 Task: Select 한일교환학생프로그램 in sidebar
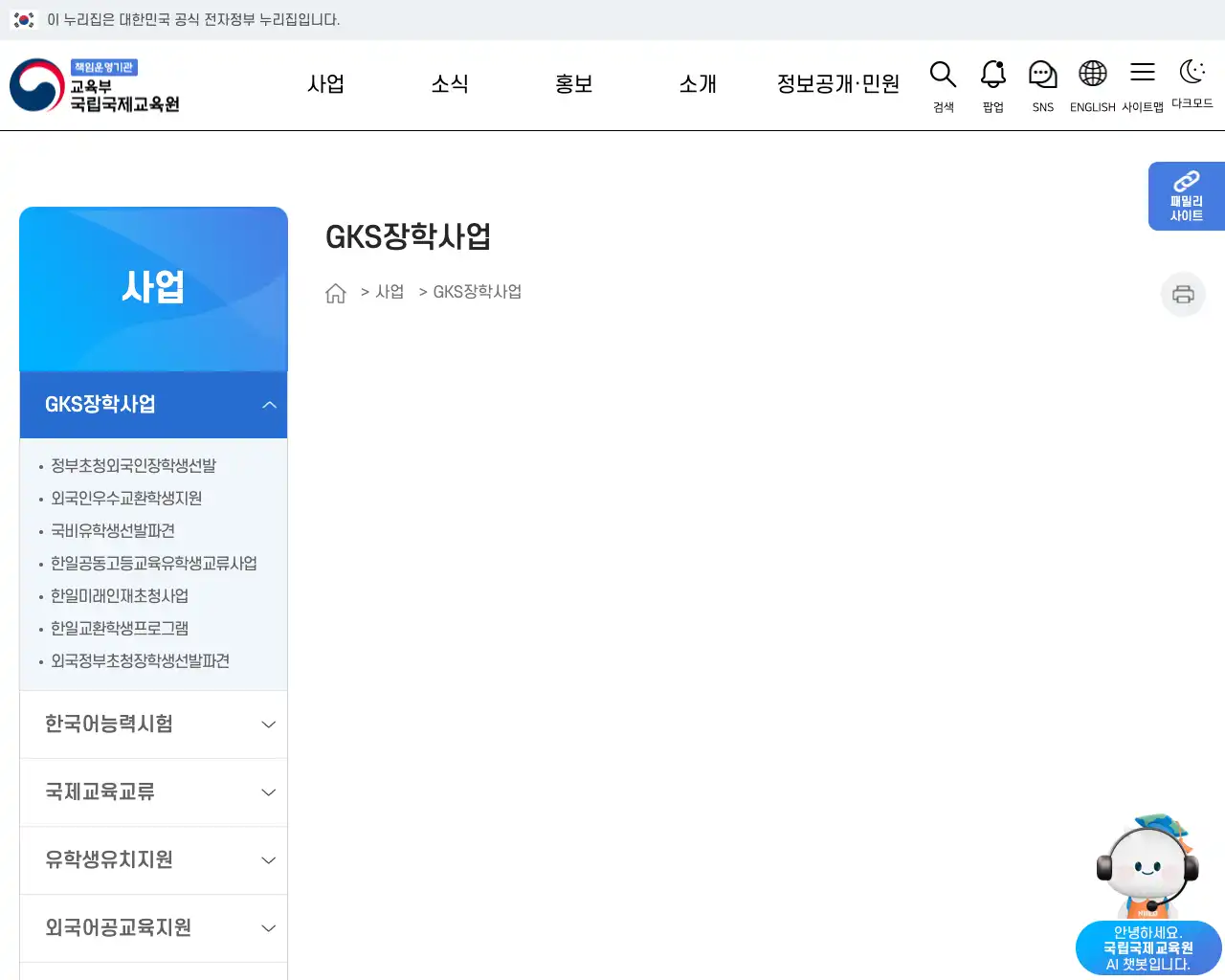pyautogui.click(x=120, y=629)
